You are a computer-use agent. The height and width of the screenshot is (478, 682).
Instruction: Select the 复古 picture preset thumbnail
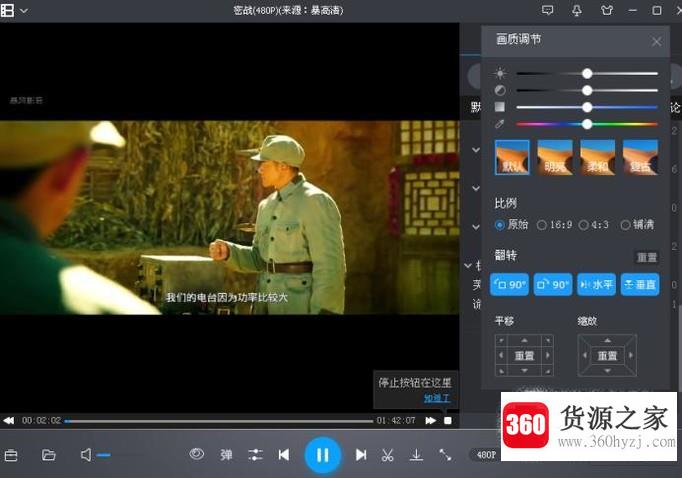(640, 157)
